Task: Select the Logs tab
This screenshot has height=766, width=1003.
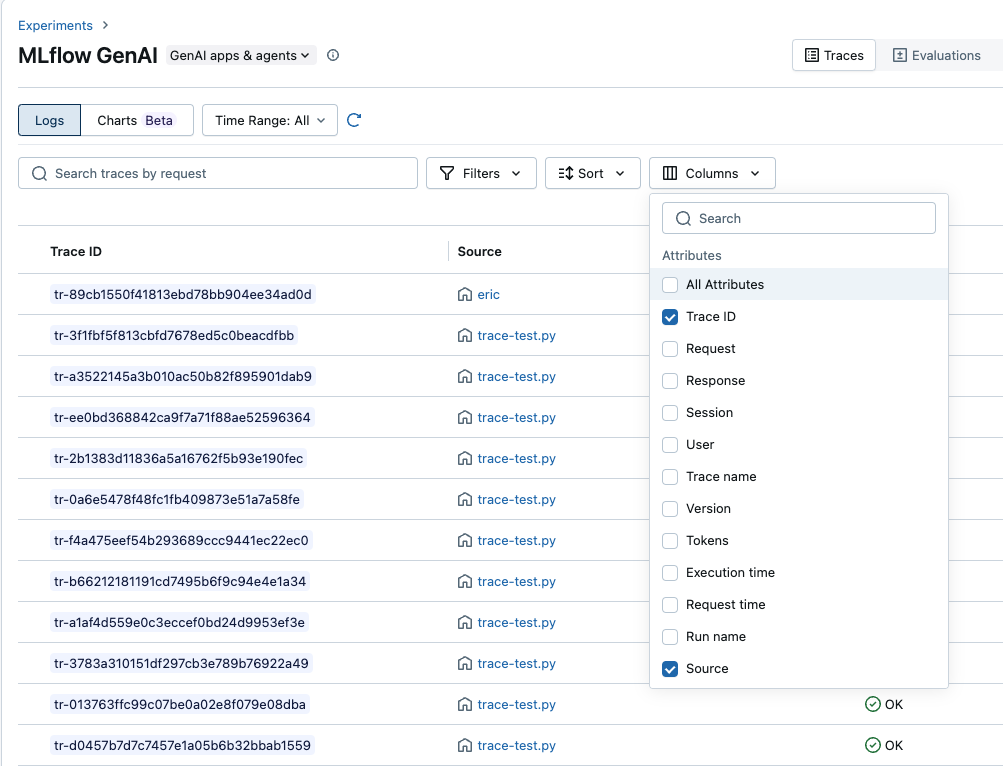Action: click(49, 119)
